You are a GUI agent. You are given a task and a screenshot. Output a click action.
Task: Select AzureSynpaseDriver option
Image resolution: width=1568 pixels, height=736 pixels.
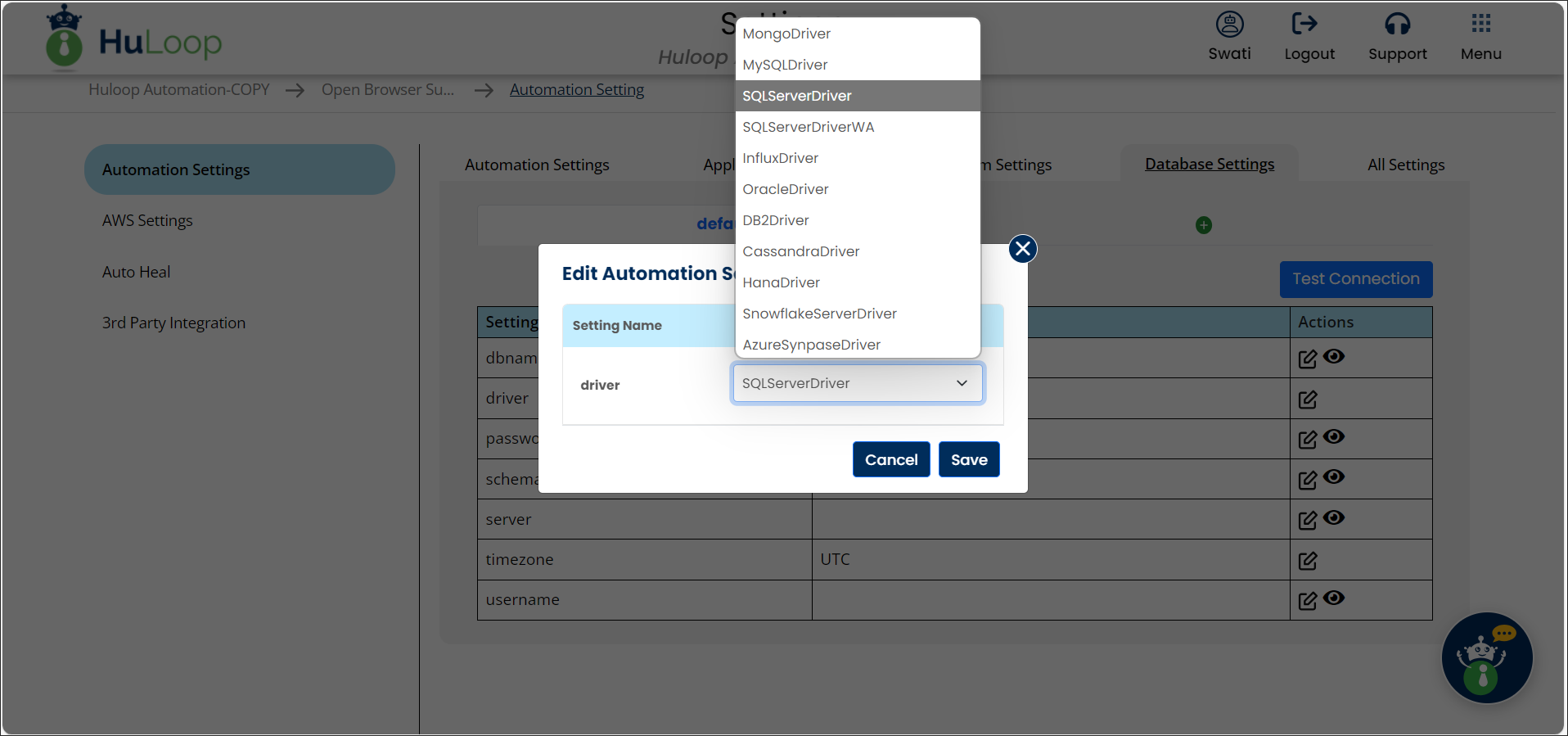coord(858,345)
